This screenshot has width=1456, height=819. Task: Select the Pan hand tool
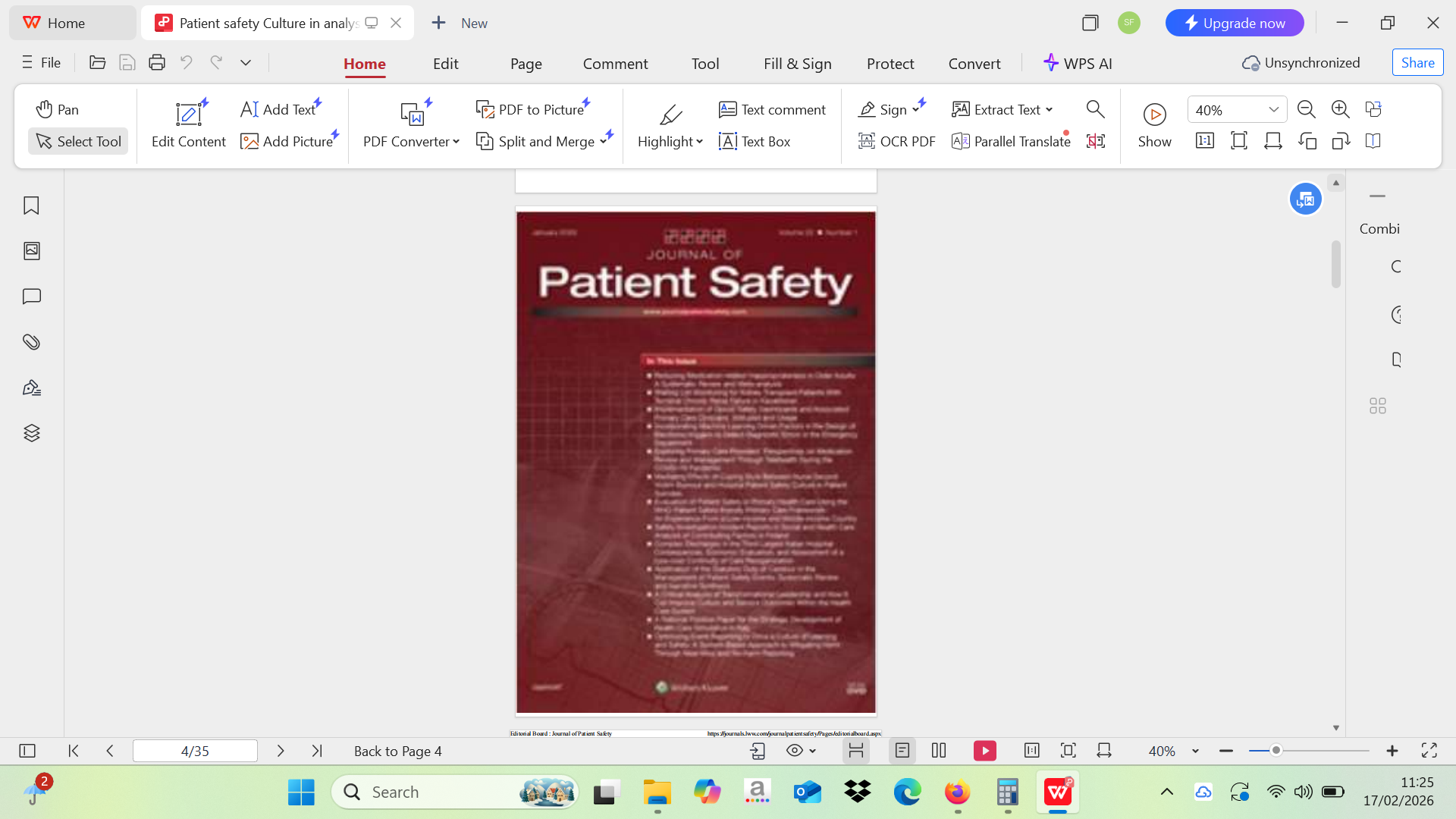57,109
